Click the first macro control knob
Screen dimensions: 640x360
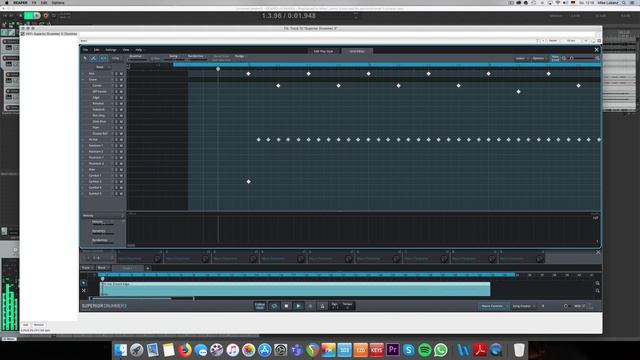pos(158,259)
